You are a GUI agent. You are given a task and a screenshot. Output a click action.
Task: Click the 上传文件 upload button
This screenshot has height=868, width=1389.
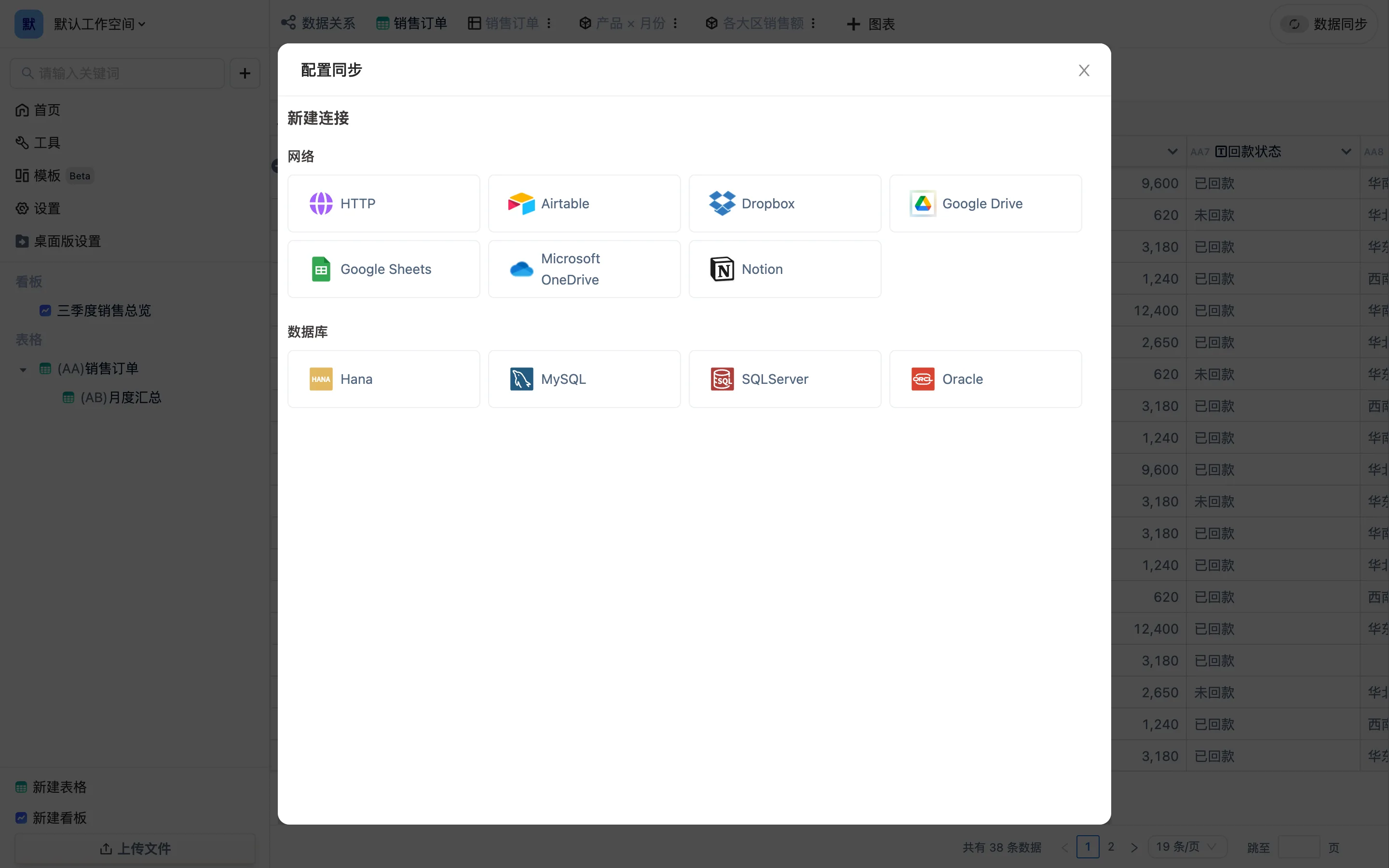point(135,849)
